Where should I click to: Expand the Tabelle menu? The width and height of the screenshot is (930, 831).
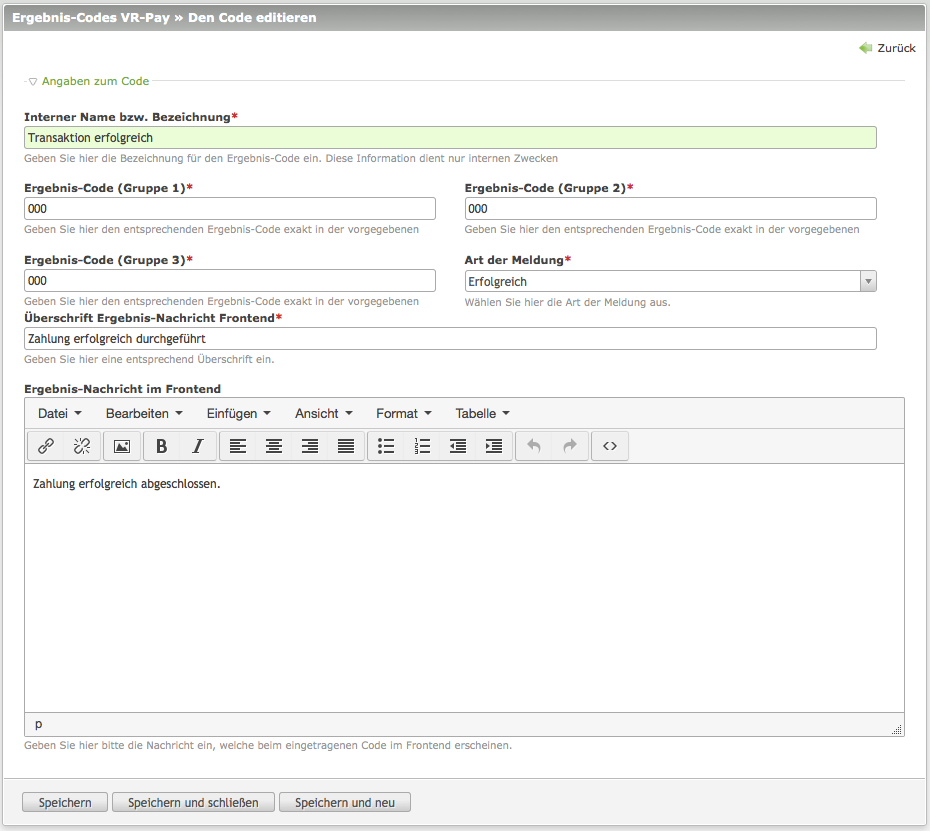pyautogui.click(x=482, y=413)
